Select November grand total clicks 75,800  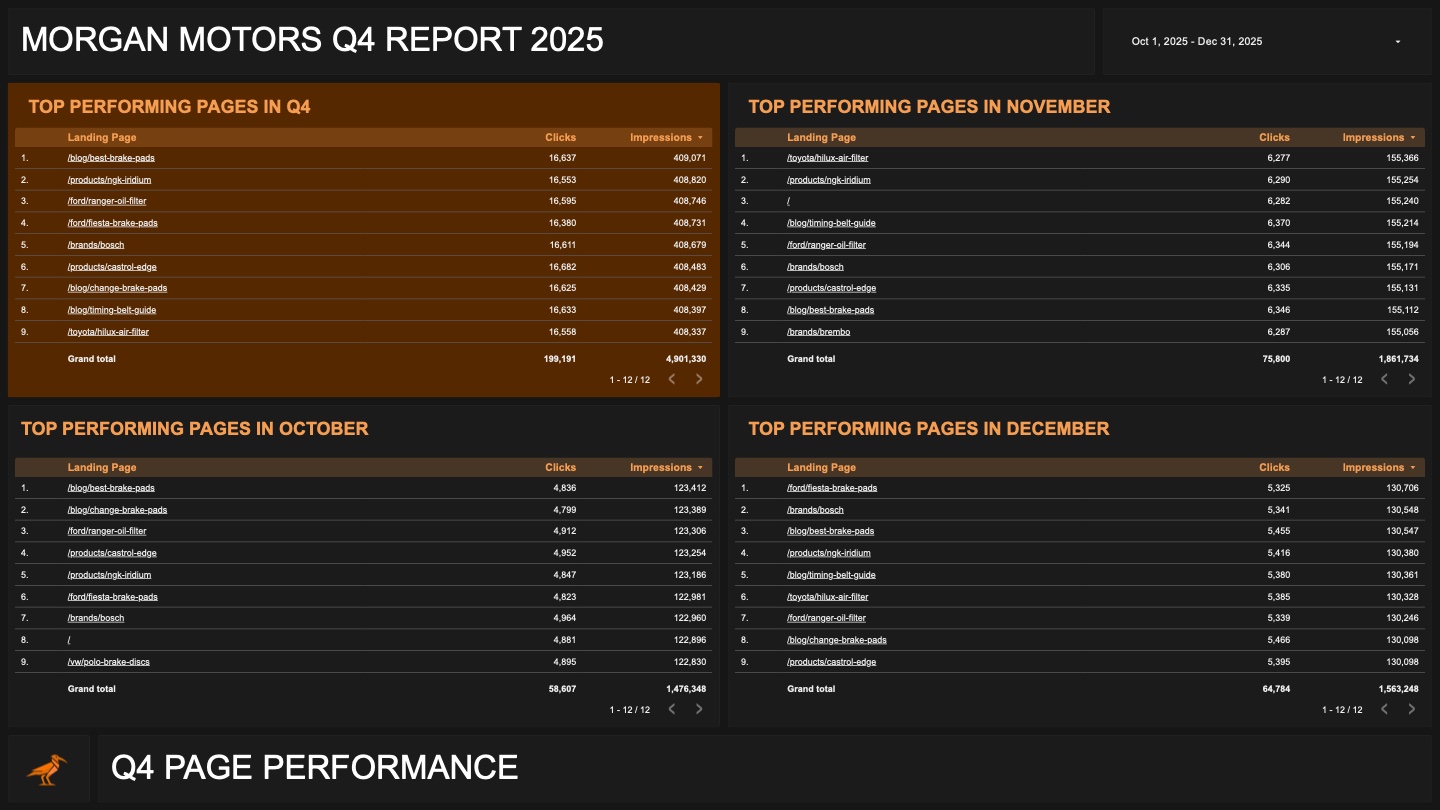click(1274, 359)
